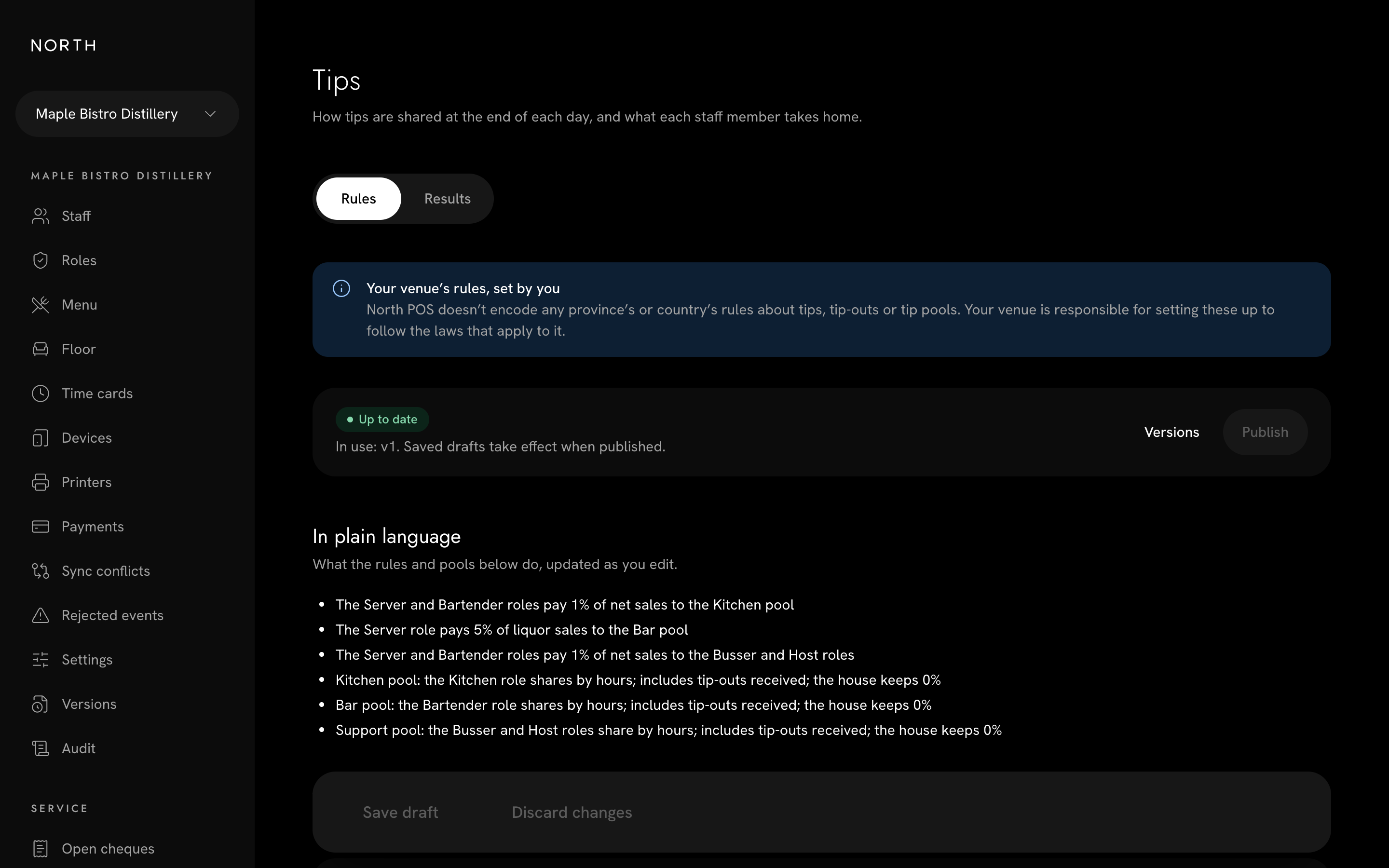Switch to the Results tab
Screen dimensions: 1389x868
point(447,199)
